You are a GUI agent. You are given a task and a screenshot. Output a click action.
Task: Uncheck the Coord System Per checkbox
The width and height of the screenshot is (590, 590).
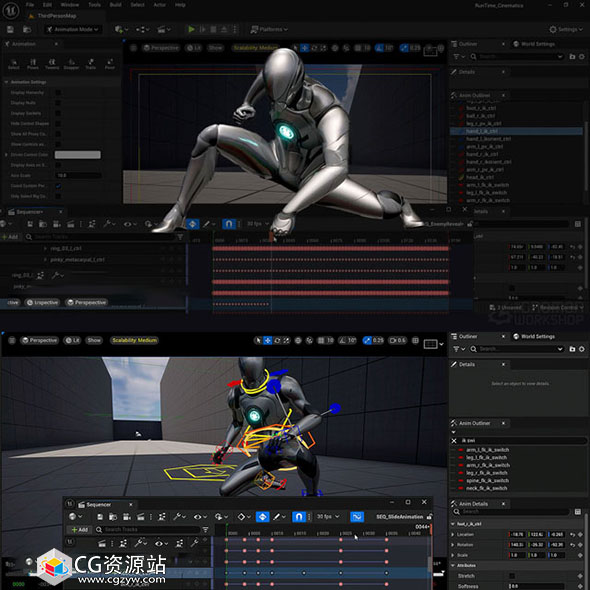coord(58,186)
